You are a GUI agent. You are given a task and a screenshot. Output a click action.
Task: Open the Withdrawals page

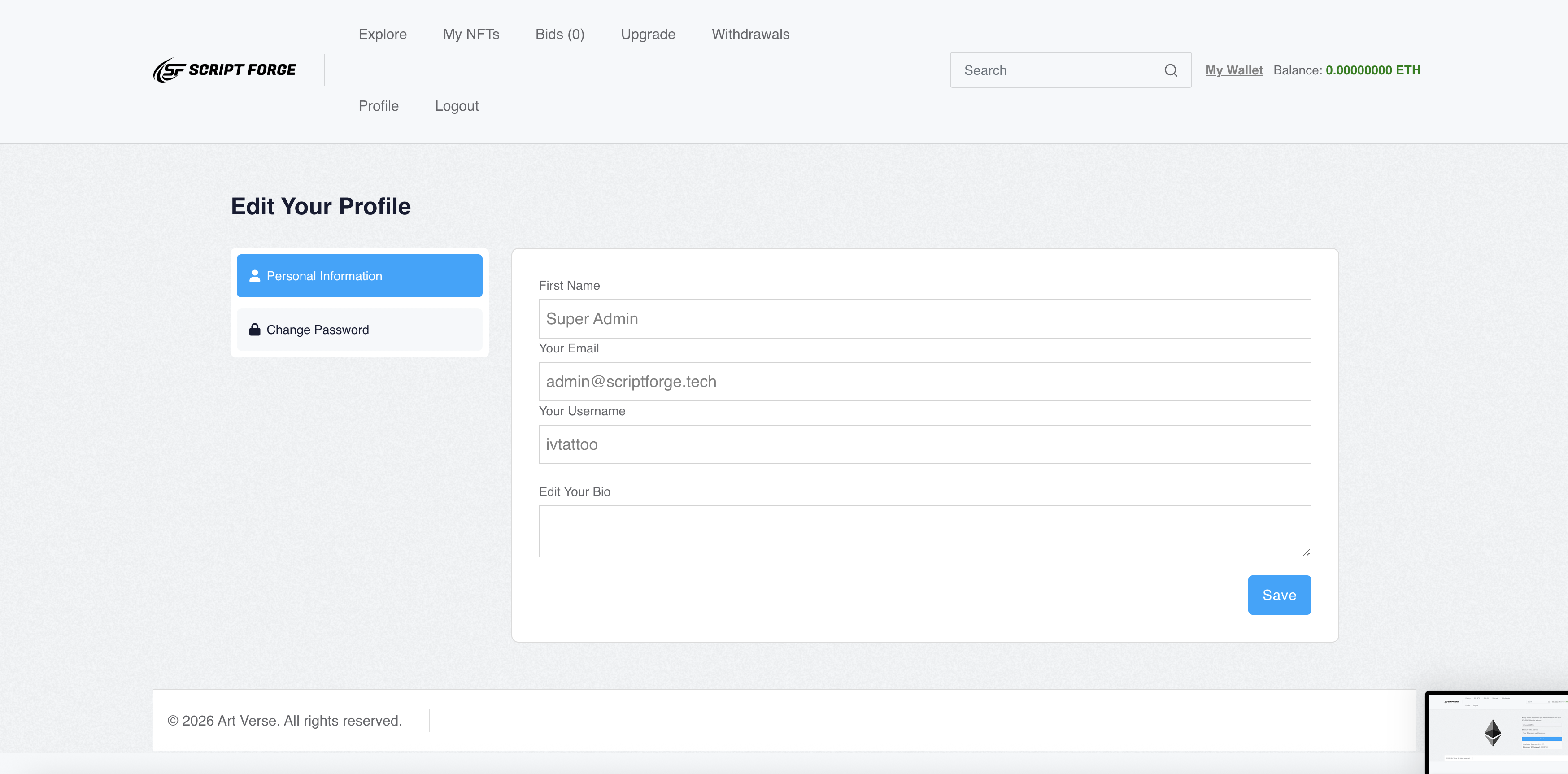(x=750, y=34)
